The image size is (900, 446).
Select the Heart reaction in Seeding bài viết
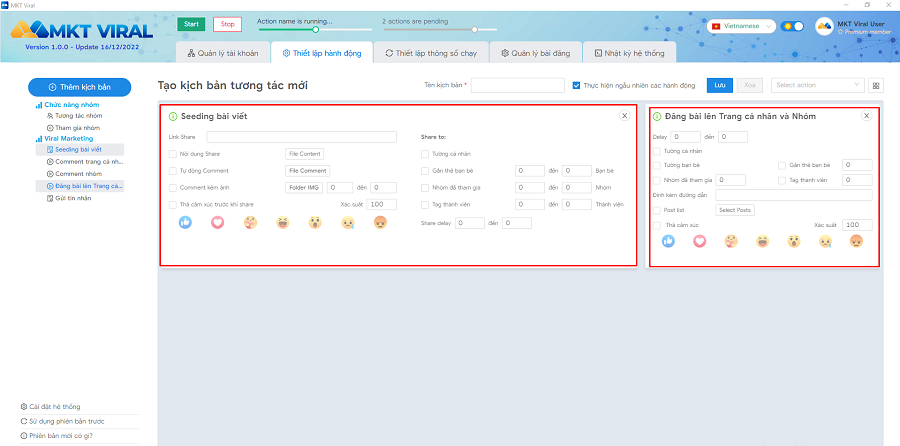click(x=217, y=223)
